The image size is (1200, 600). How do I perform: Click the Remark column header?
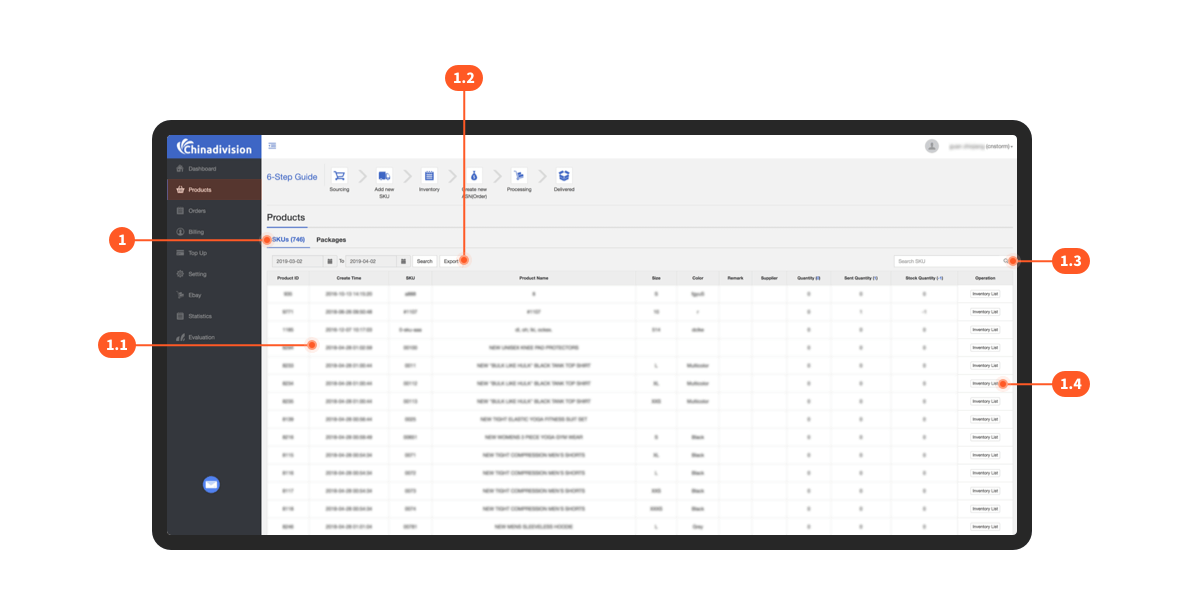[735, 277]
